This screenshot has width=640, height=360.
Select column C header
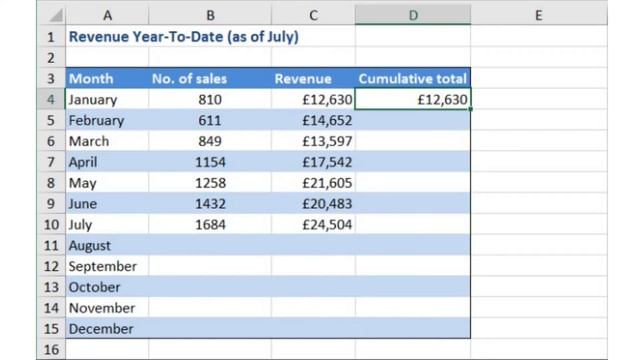click(x=313, y=16)
